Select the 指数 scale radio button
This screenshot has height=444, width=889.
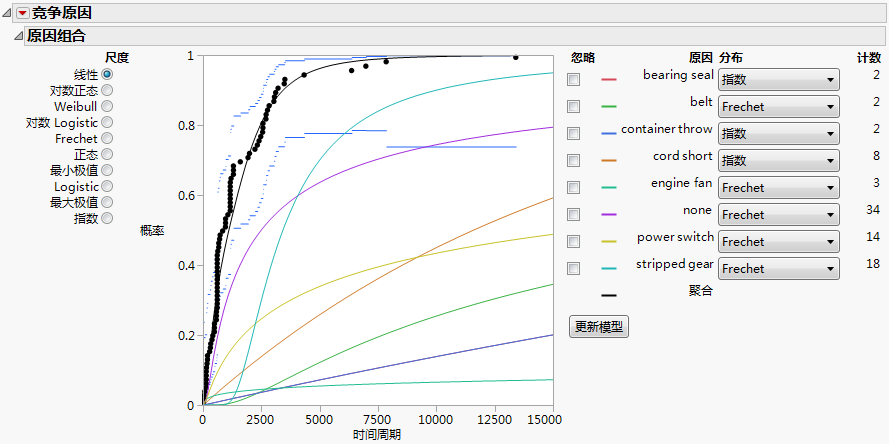[x=107, y=218]
